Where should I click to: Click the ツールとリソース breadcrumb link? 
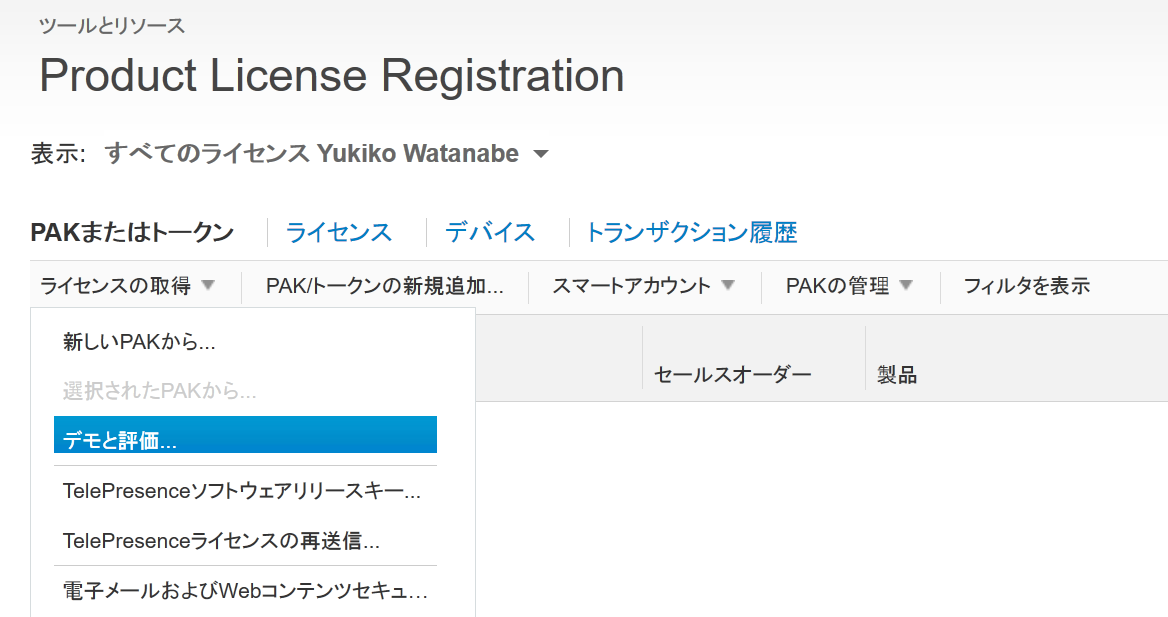pos(111,26)
